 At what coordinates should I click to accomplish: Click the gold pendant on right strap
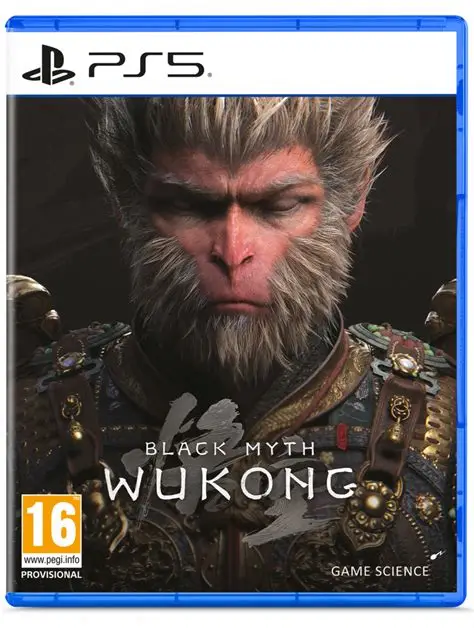tap(397, 419)
